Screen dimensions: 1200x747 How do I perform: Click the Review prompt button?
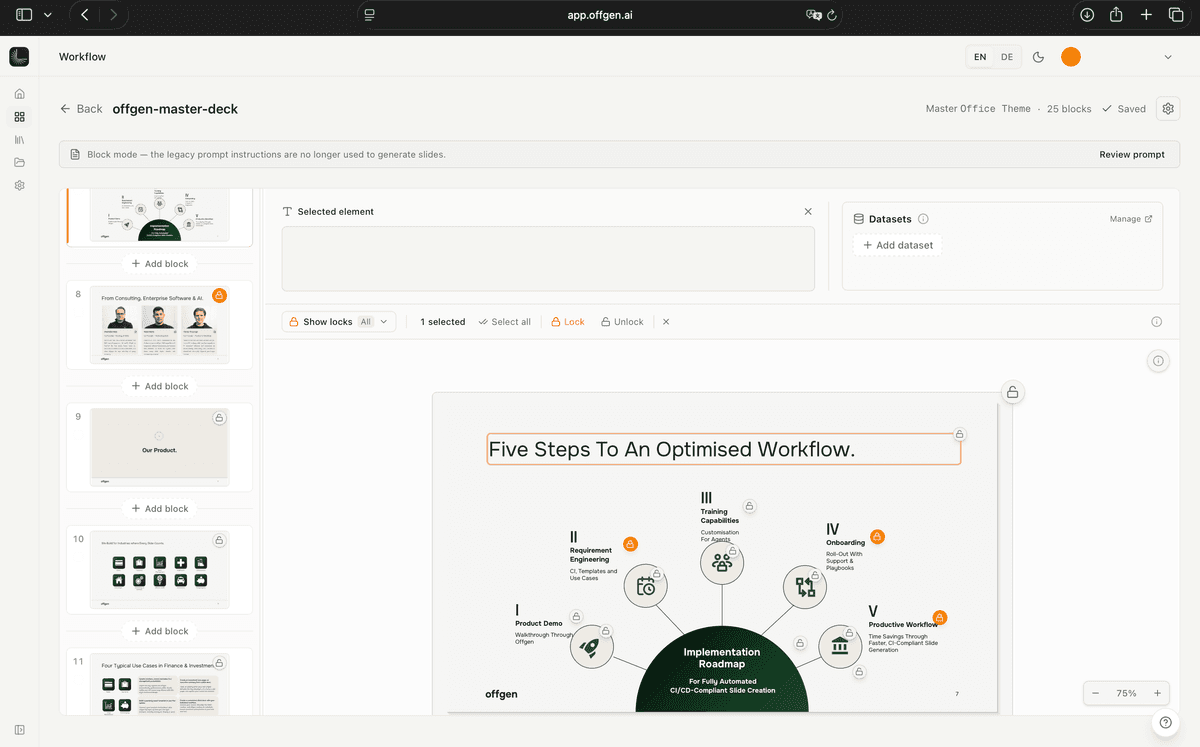point(1132,154)
